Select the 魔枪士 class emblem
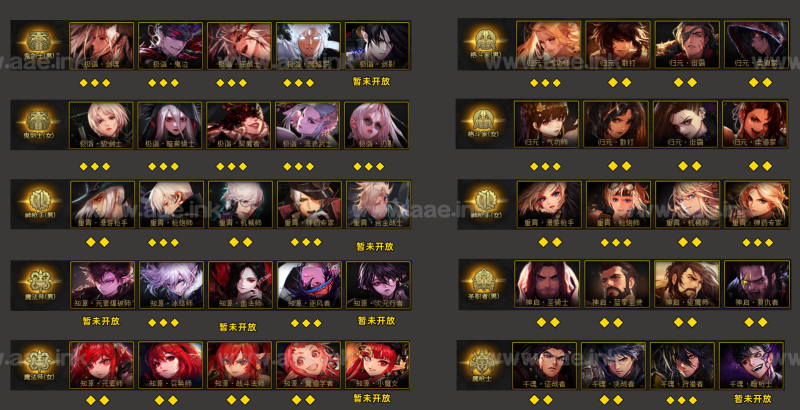The height and width of the screenshot is (410, 800). tap(481, 362)
